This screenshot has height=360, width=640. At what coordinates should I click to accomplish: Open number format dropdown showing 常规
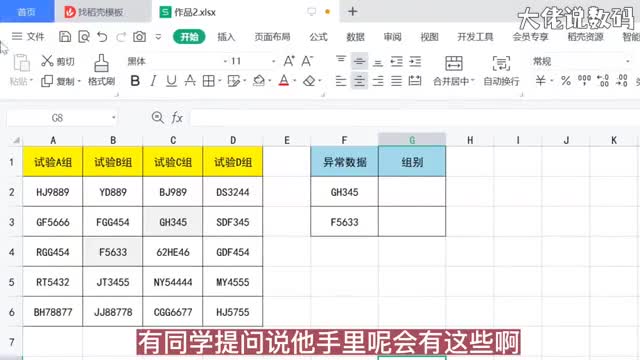(x=628, y=61)
